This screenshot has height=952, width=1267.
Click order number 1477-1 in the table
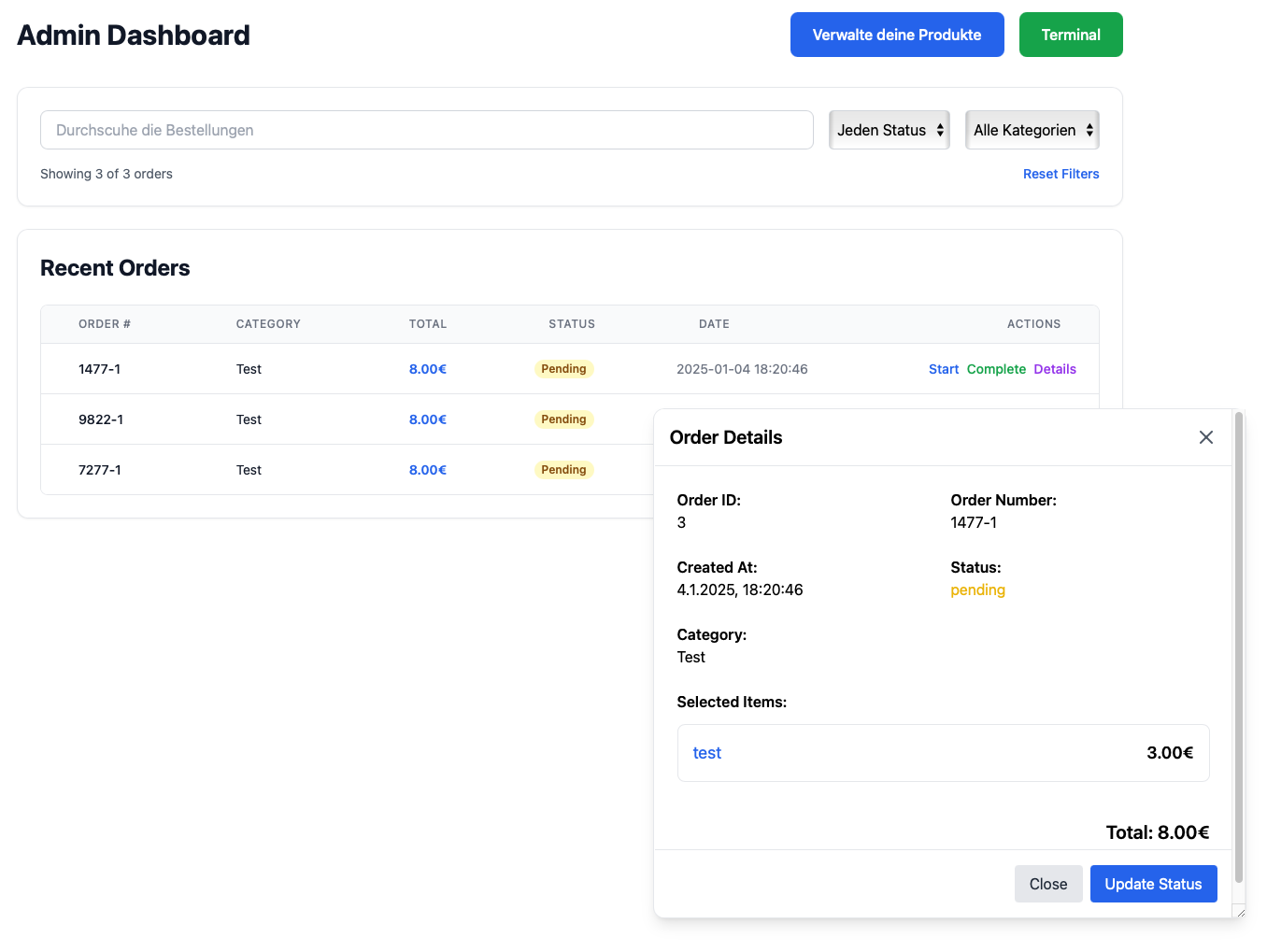[99, 369]
